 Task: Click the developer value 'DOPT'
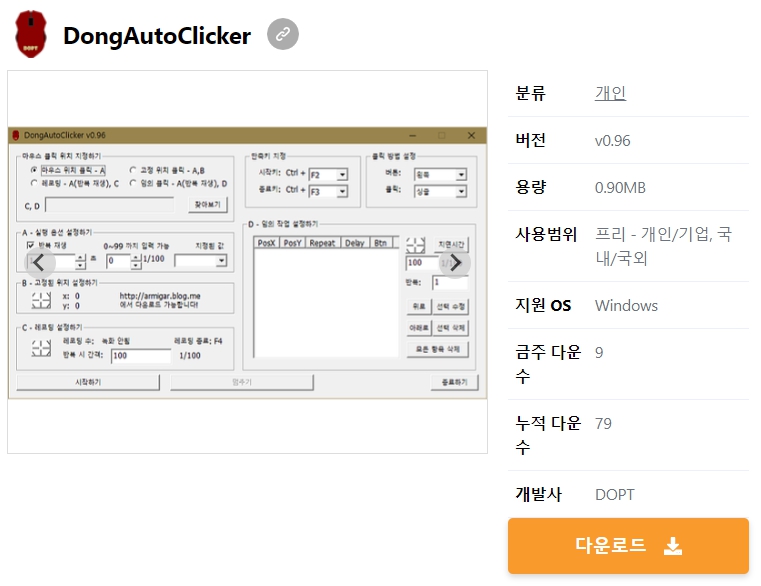click(x=614, y=494)
